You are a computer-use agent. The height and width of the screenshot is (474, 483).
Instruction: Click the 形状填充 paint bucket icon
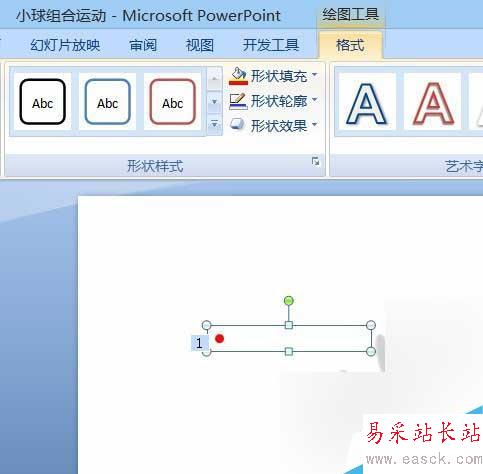pos(238,76)
